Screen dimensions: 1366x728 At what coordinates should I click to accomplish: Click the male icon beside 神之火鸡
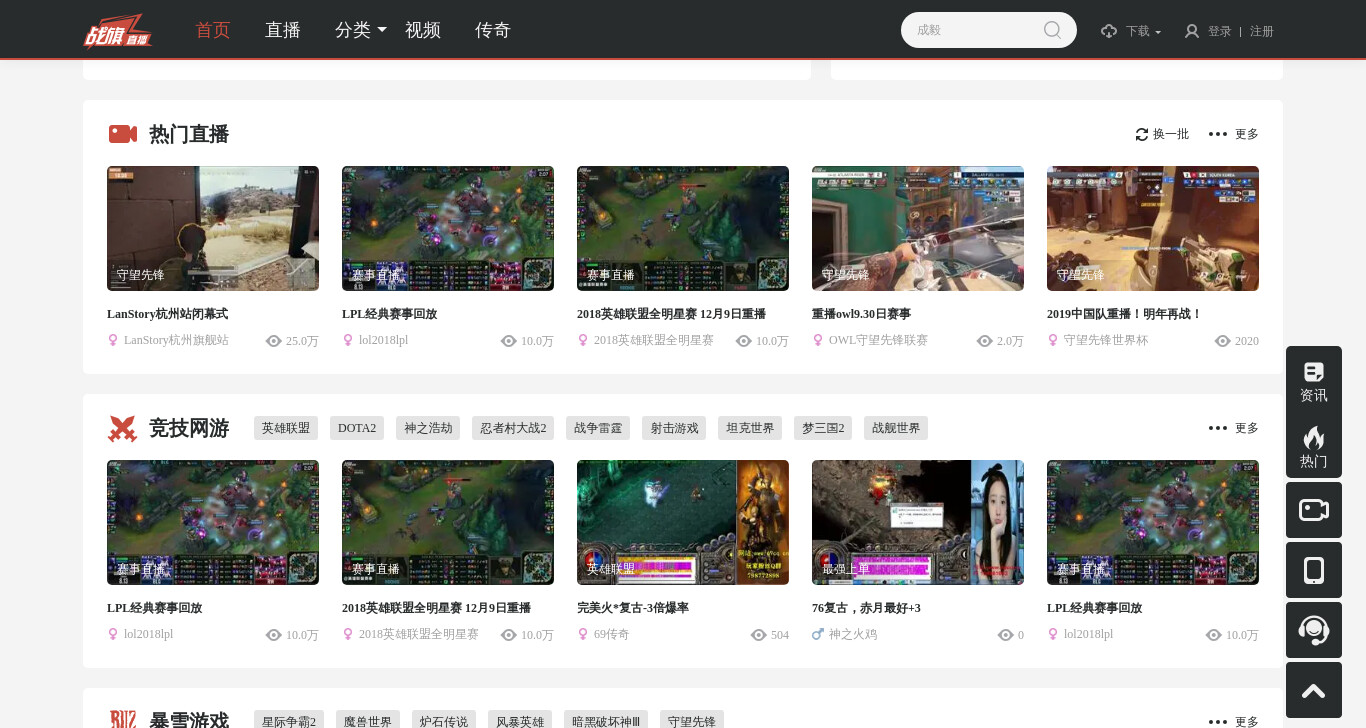(x=818, y=634)
